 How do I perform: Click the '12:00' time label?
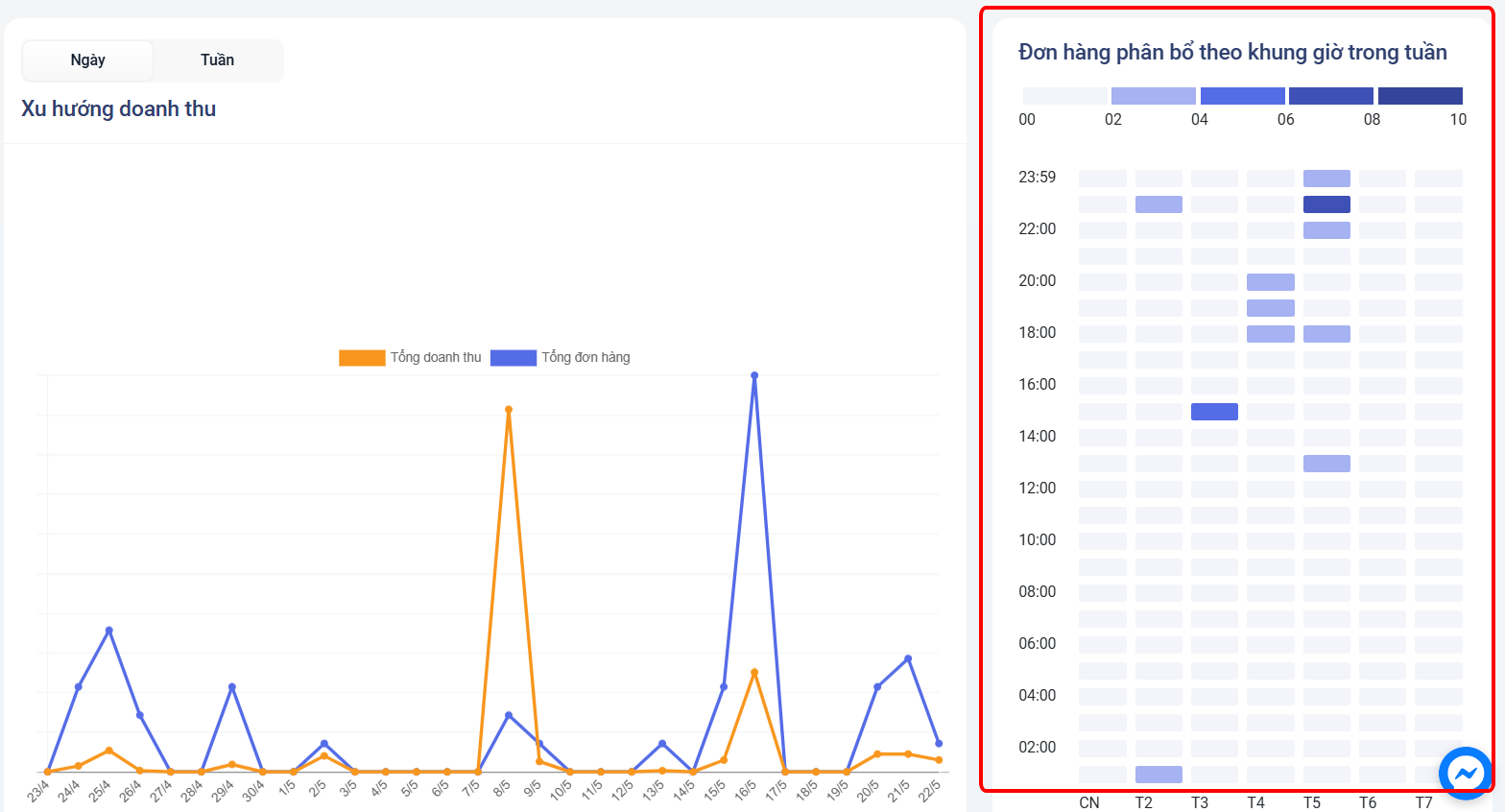1037,488
